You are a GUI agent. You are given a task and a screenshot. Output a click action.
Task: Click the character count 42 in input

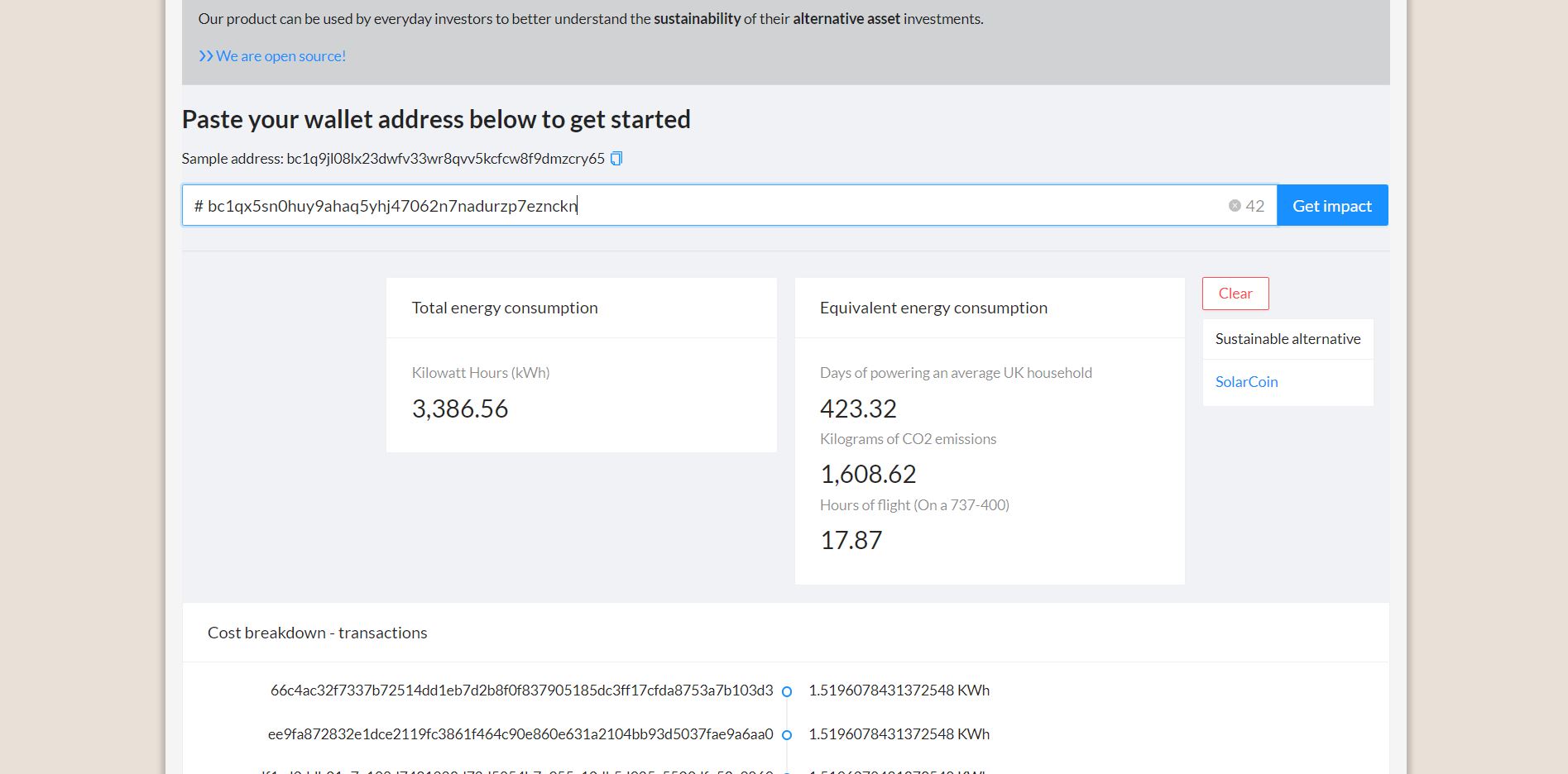1254,206
